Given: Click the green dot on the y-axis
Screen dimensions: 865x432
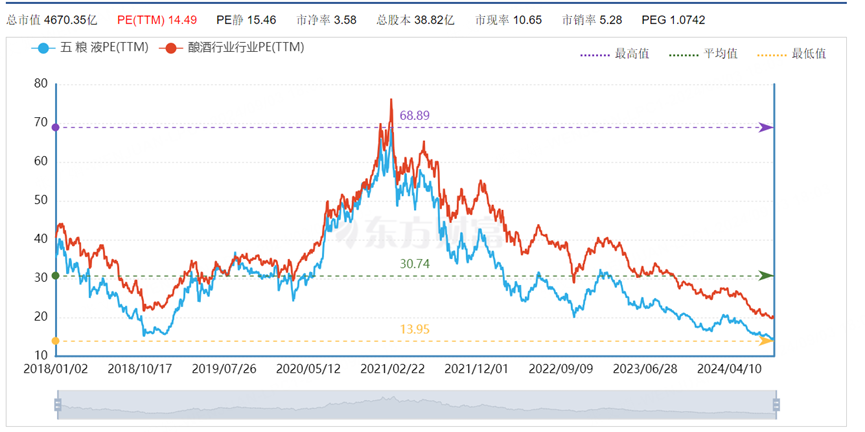Looking at the screenshot, I should (55, 276).
